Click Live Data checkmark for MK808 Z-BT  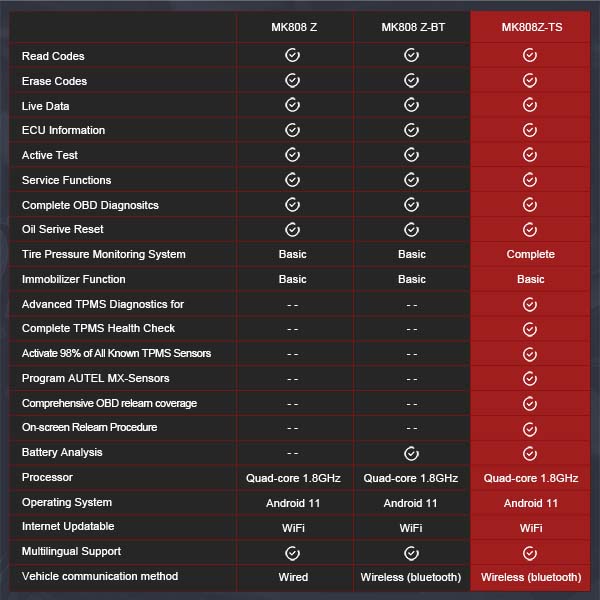[x=411, y=105]
